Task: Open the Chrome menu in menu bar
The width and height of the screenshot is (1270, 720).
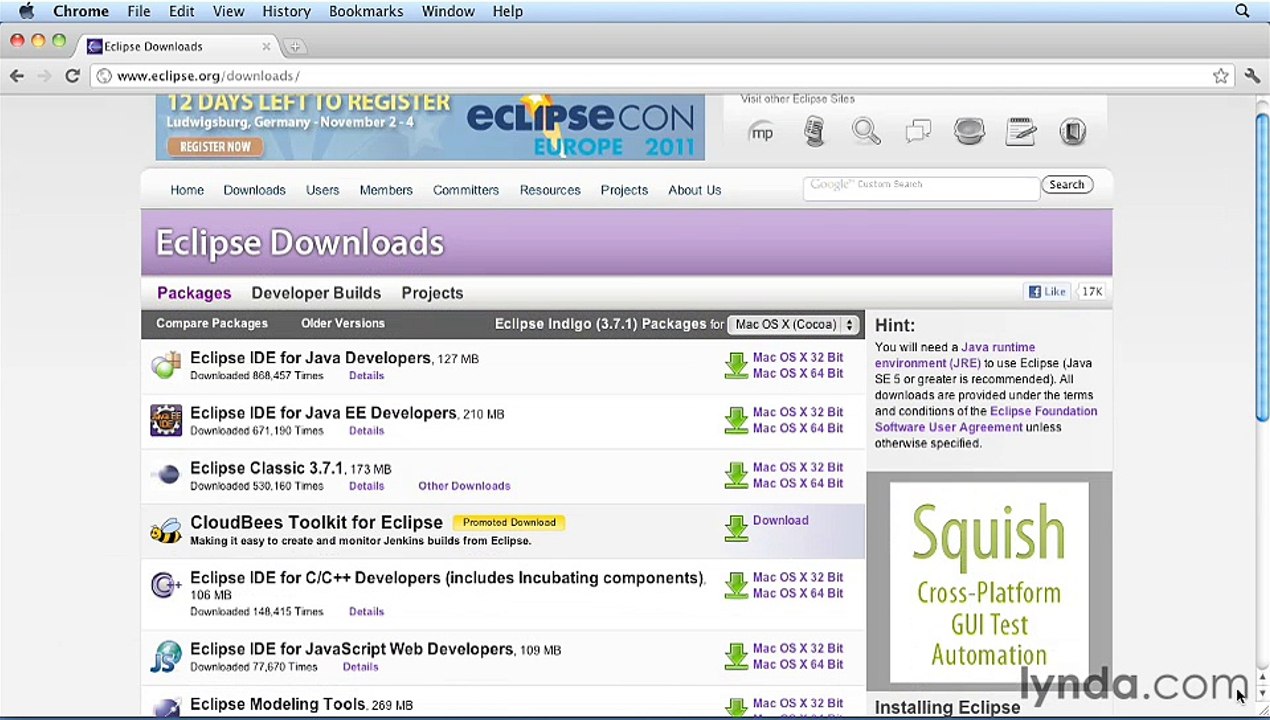Action: click(81, 11)
